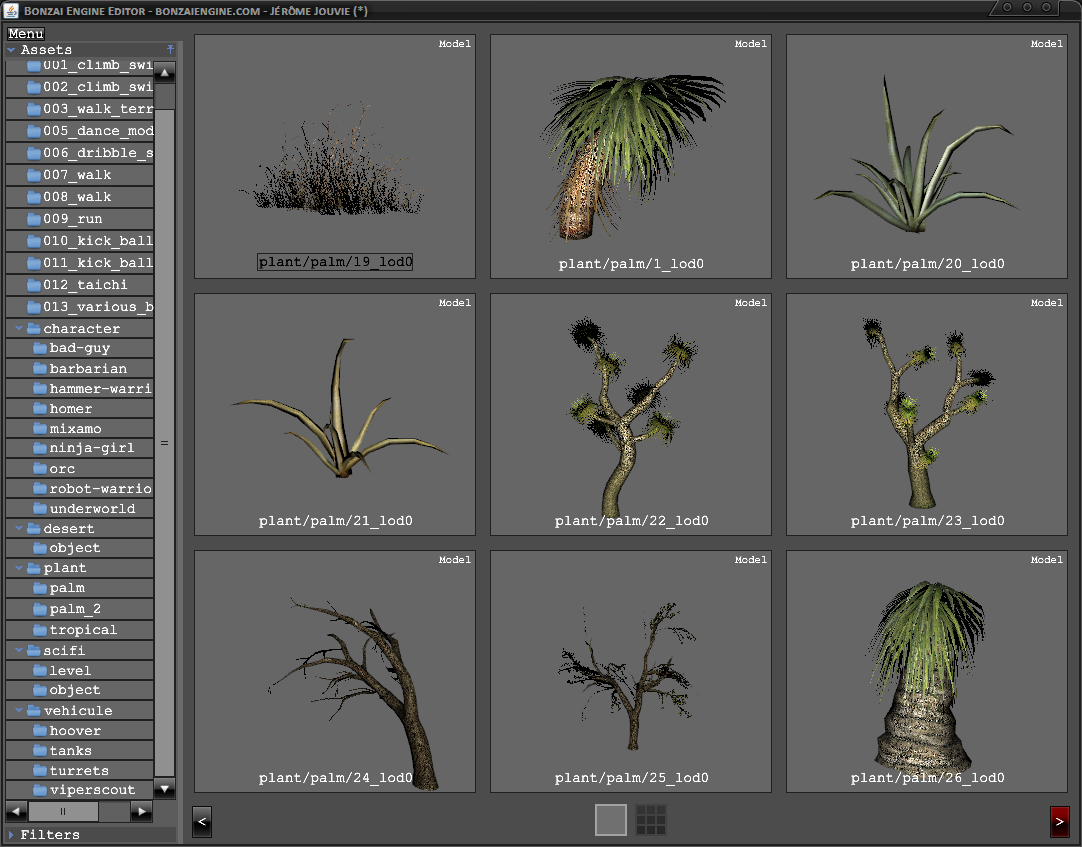Switch to 3x3 grid view mode
The height and width of the screenshot is (847, 1082).
(651, 820)
